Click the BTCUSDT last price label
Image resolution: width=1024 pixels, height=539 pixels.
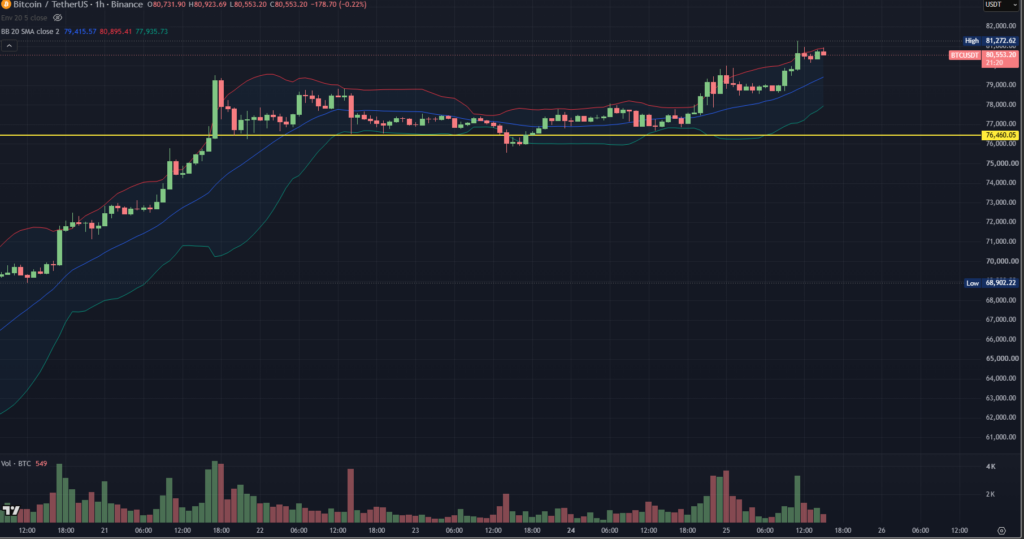point(965,56)
